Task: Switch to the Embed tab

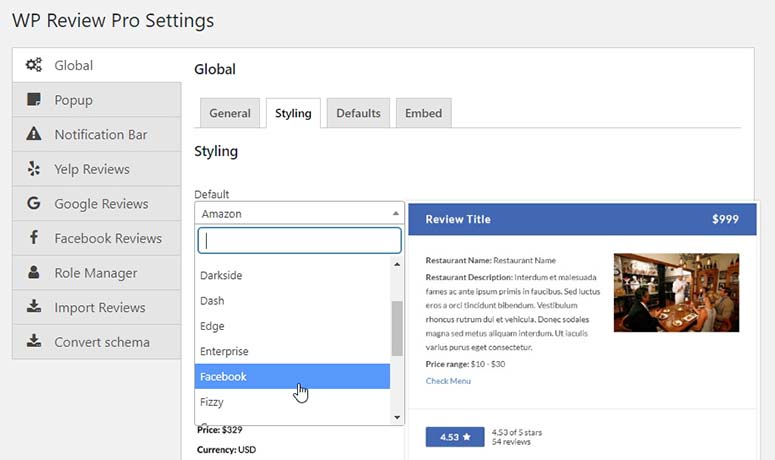Action: click(424, 113)
